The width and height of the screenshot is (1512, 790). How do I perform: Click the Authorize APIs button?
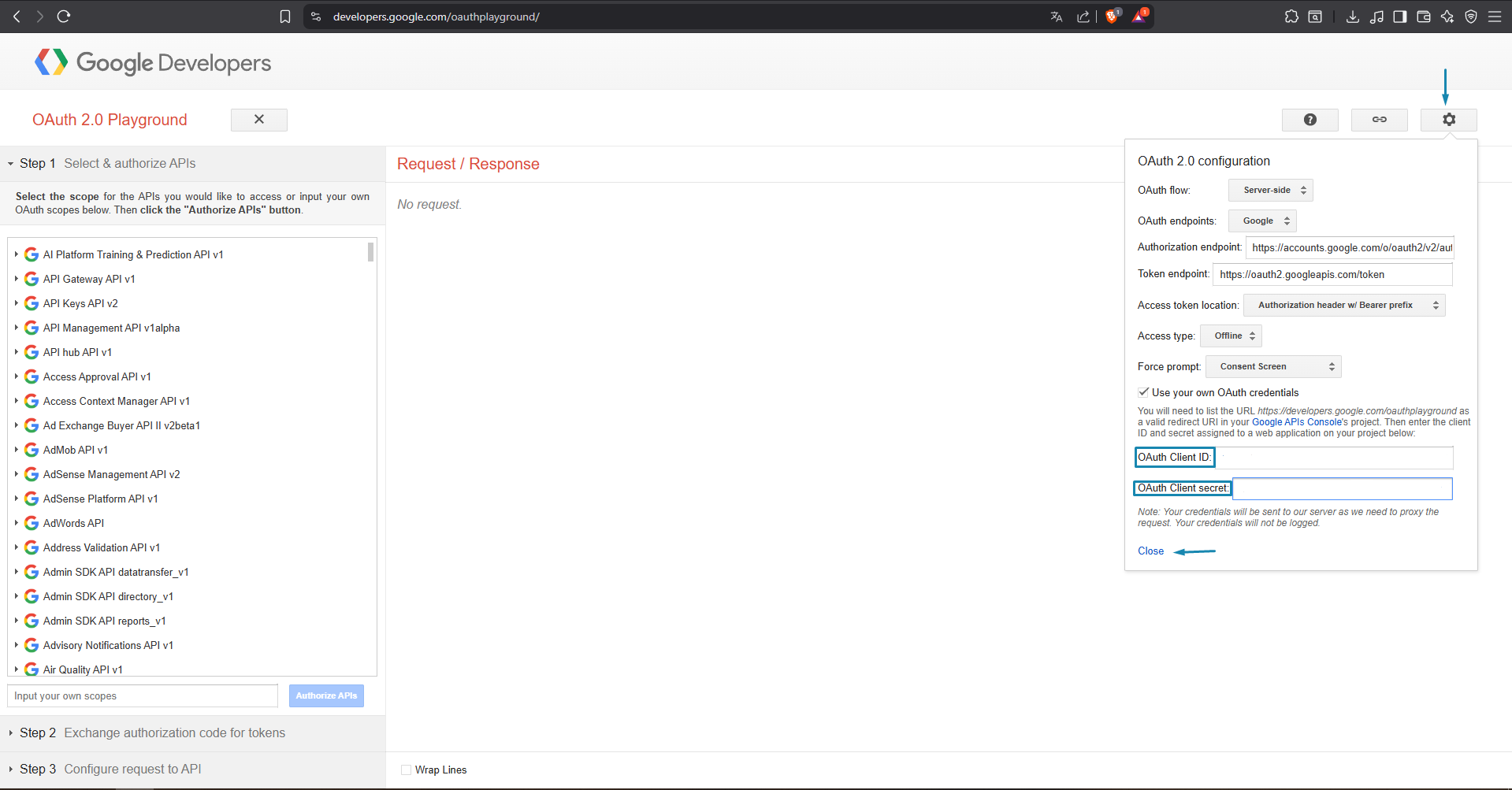point(326,695)
